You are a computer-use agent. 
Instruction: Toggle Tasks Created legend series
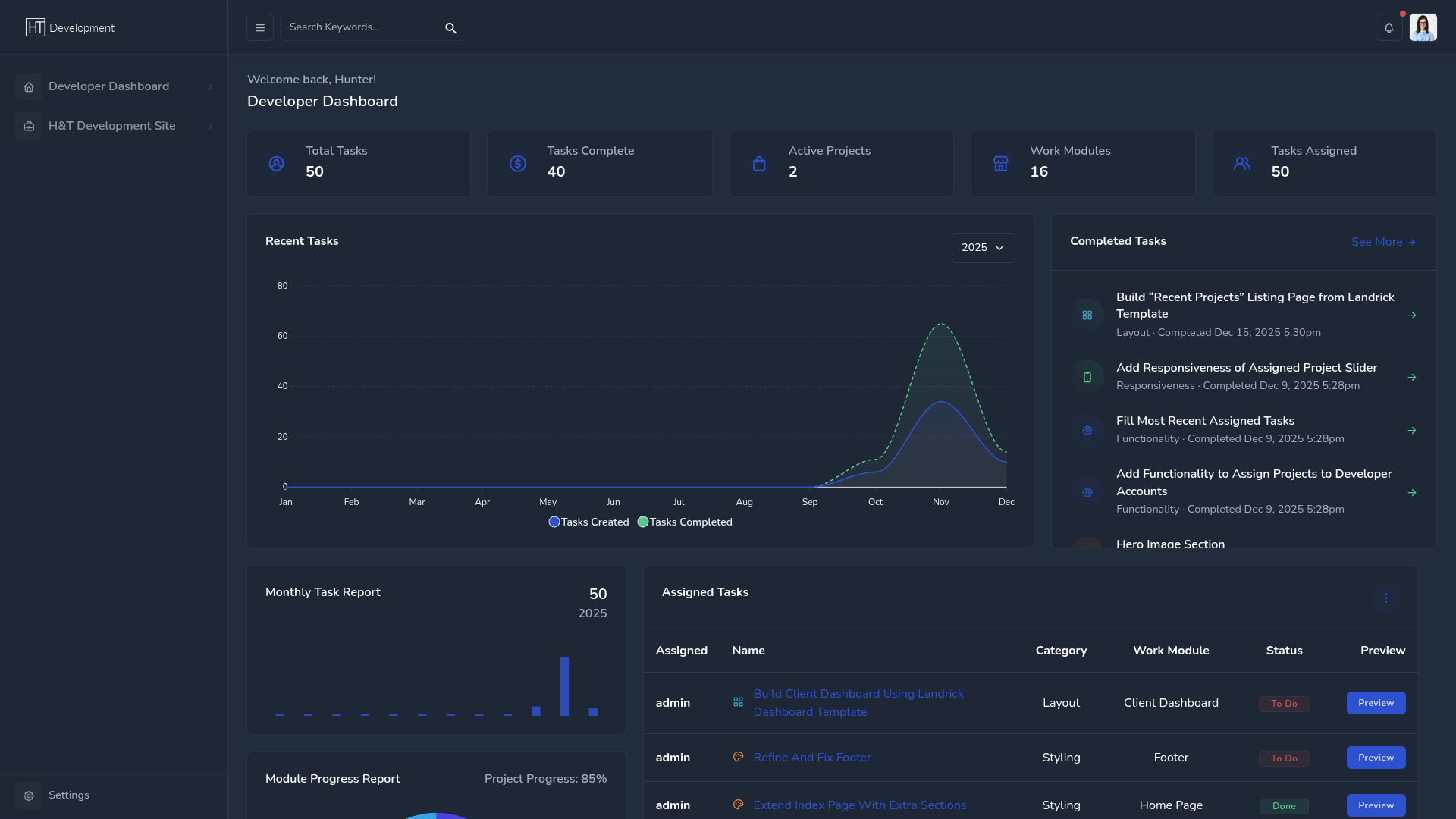pyautogui.click(x=588, y=522)
